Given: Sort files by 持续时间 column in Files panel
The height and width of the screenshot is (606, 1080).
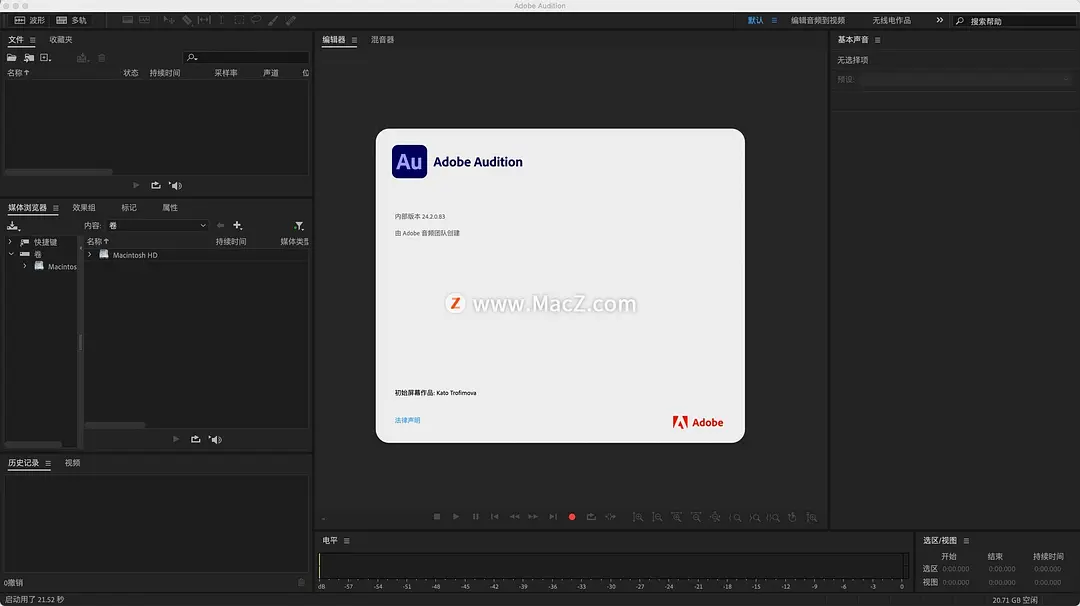Looking at the screenshot, I should [165, 72].
